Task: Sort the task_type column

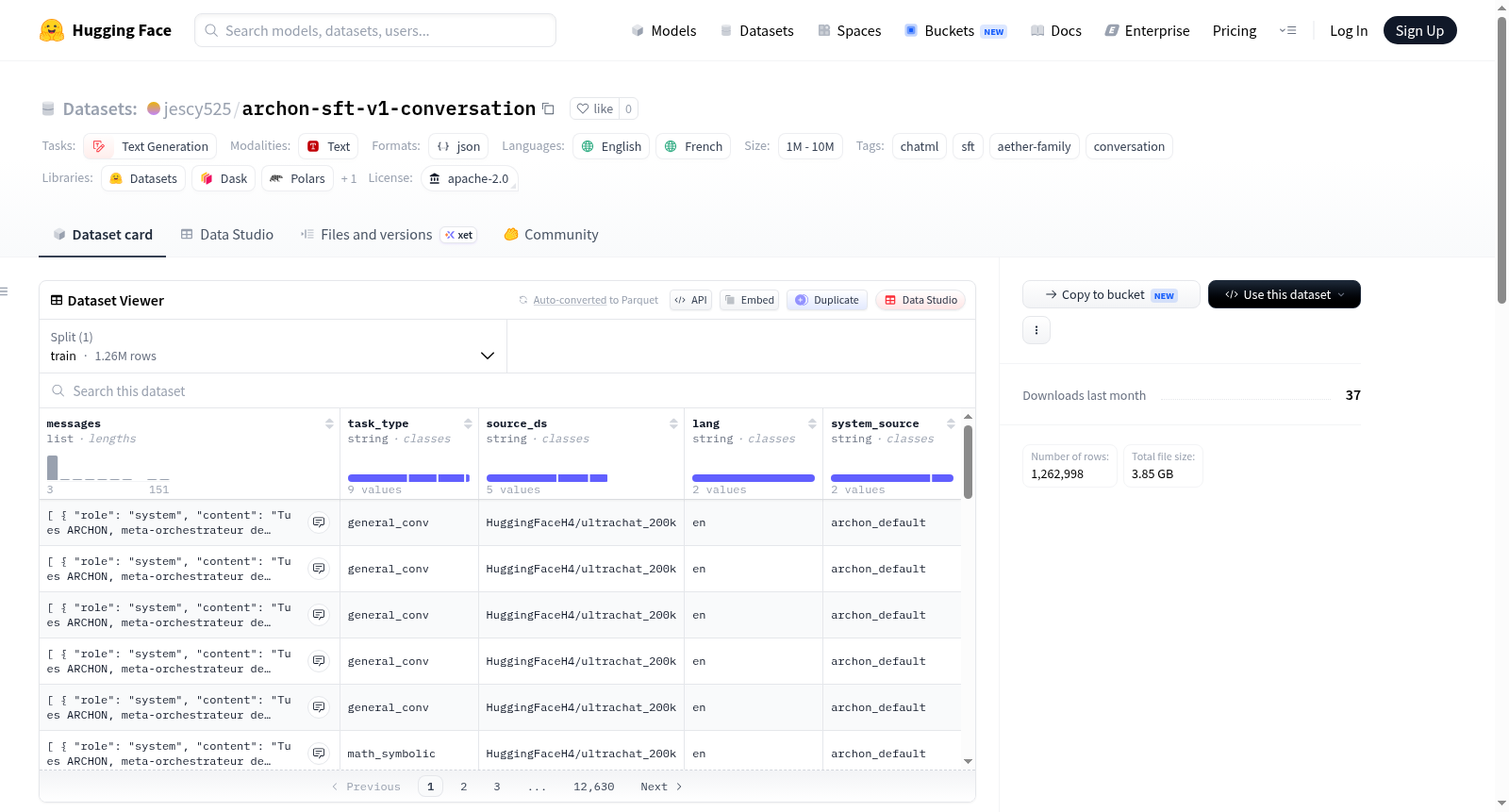Action: pyautogui.click(x=468, y=423)
